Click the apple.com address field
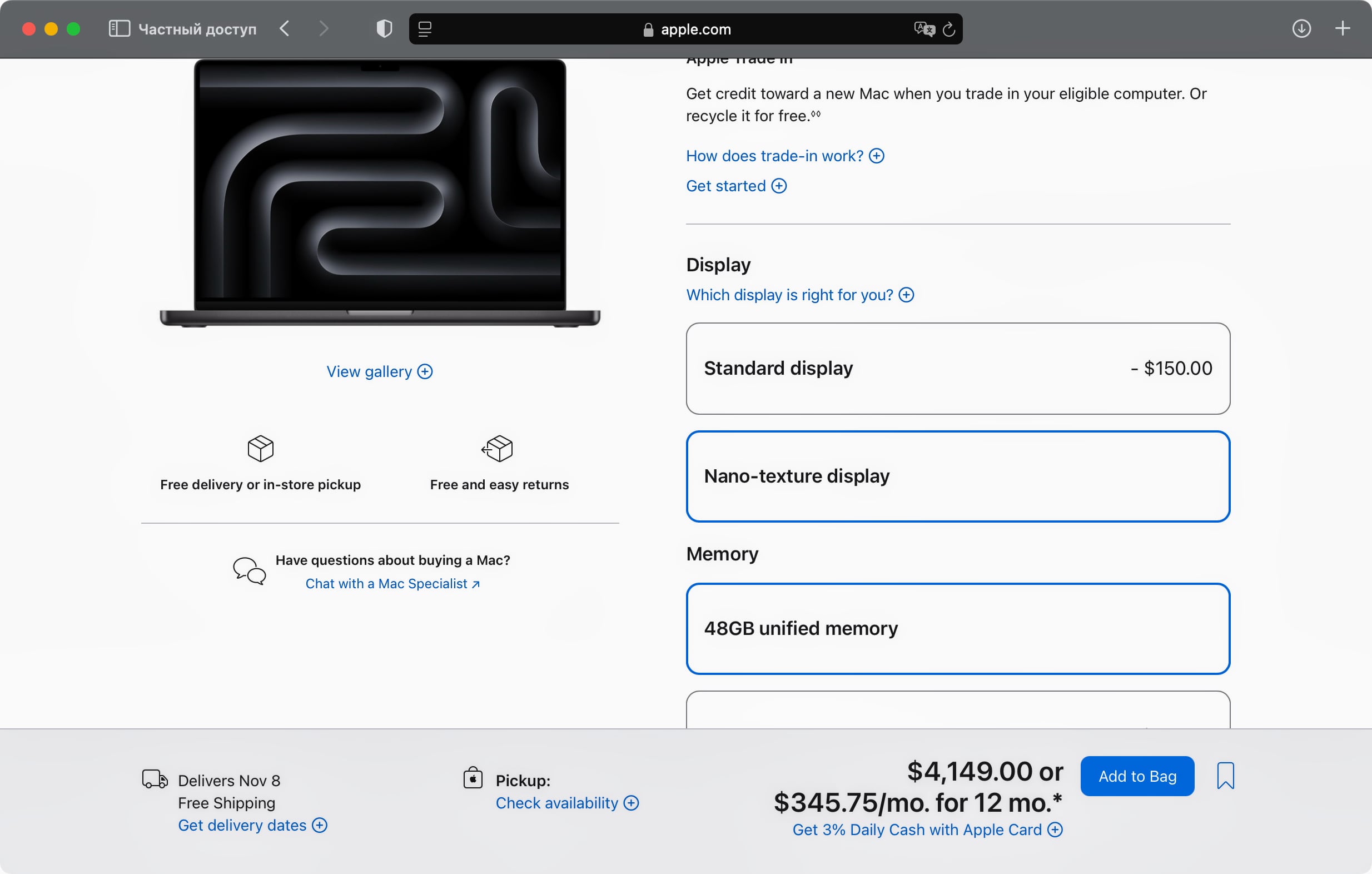The height and width of the screenshot is (874, 1372). 685,29
